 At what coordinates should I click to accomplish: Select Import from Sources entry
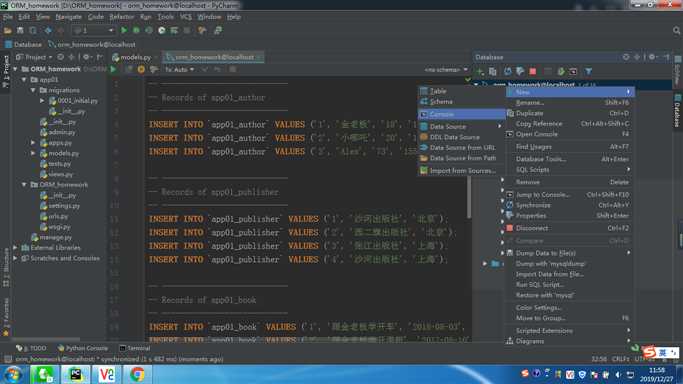461,171
